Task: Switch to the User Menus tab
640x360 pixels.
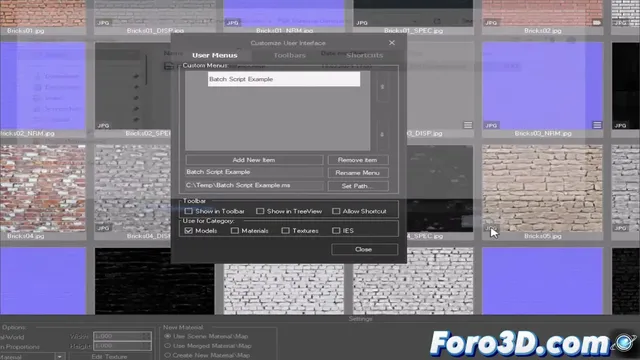Action: [x=215, y=55]
